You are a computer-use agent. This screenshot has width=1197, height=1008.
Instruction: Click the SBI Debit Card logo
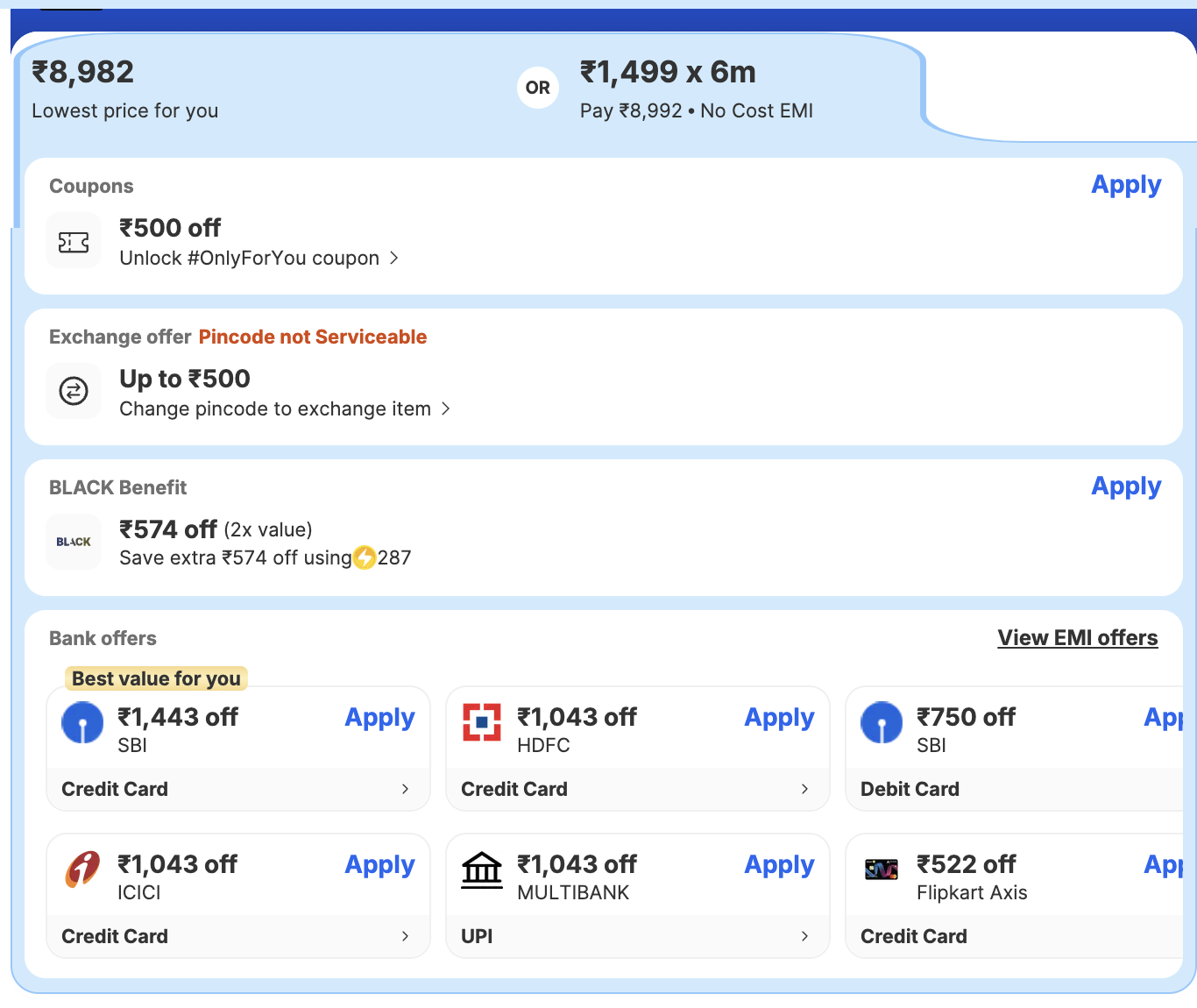(882, 723)
